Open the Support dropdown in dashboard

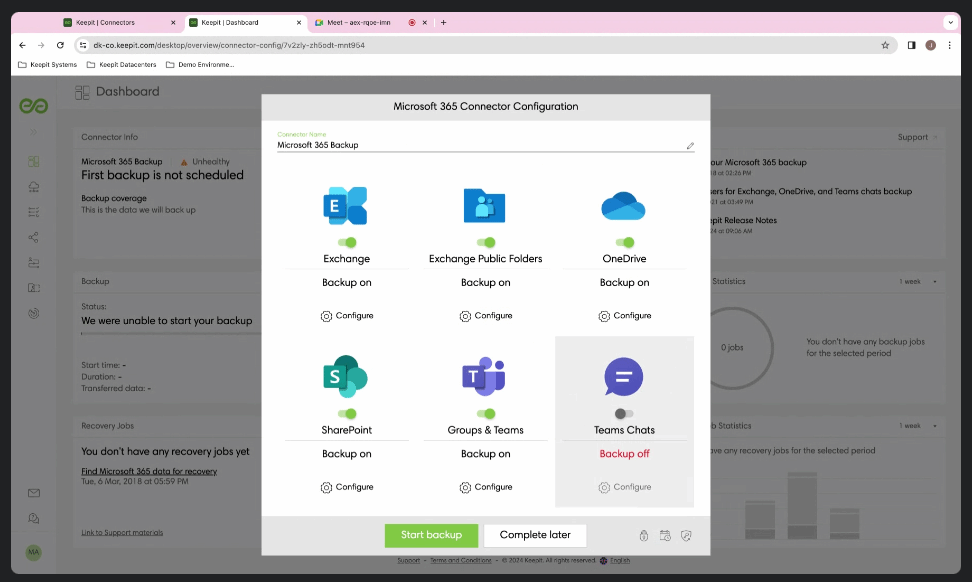[916, 137]
